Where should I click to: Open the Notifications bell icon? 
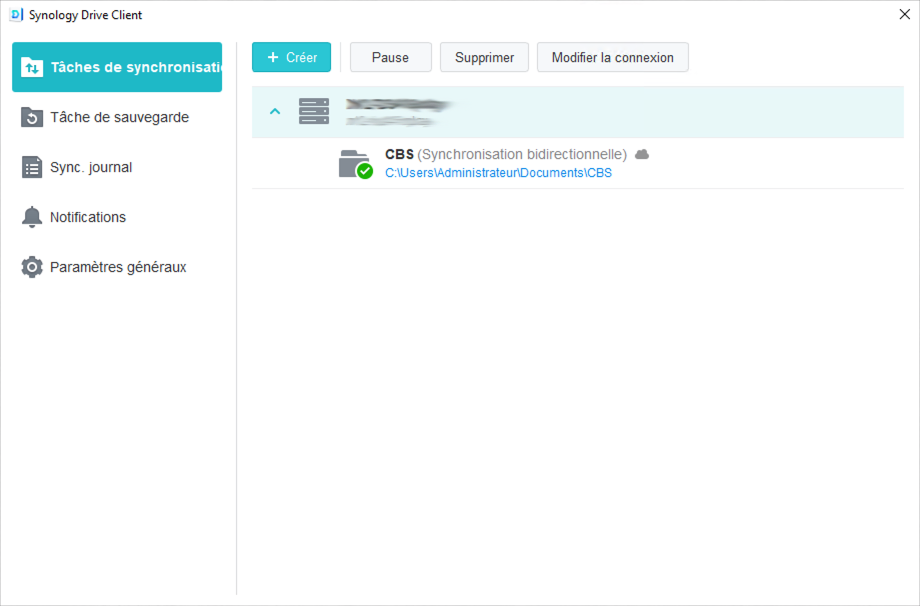(31, 217)
